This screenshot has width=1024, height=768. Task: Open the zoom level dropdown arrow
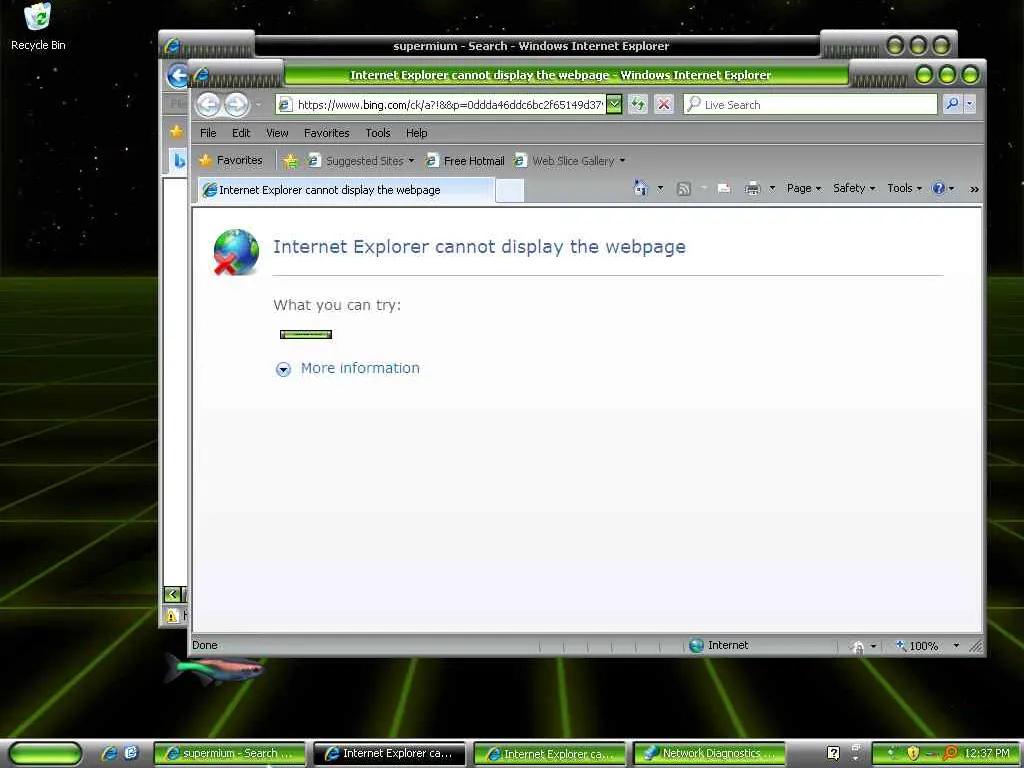click(x=956, y=645)
